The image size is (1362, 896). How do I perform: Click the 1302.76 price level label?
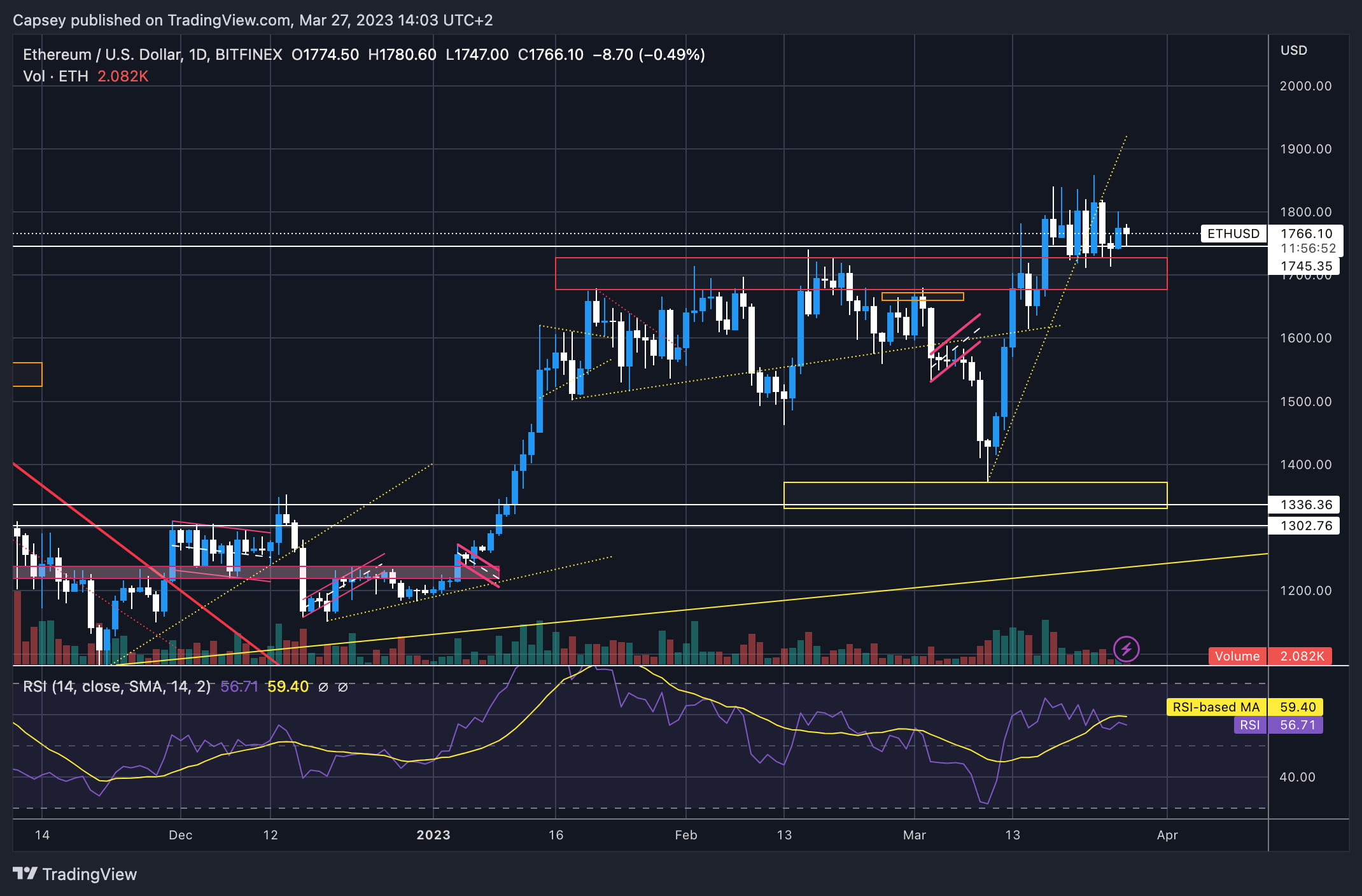pos(1306,526)
